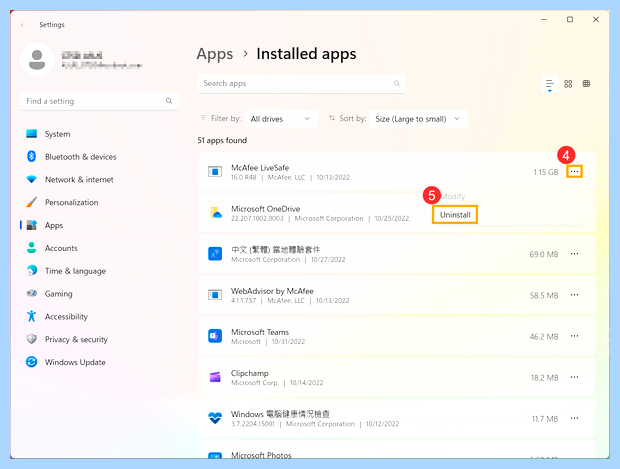
Task: Switch to table view layout
Action: 586,83
